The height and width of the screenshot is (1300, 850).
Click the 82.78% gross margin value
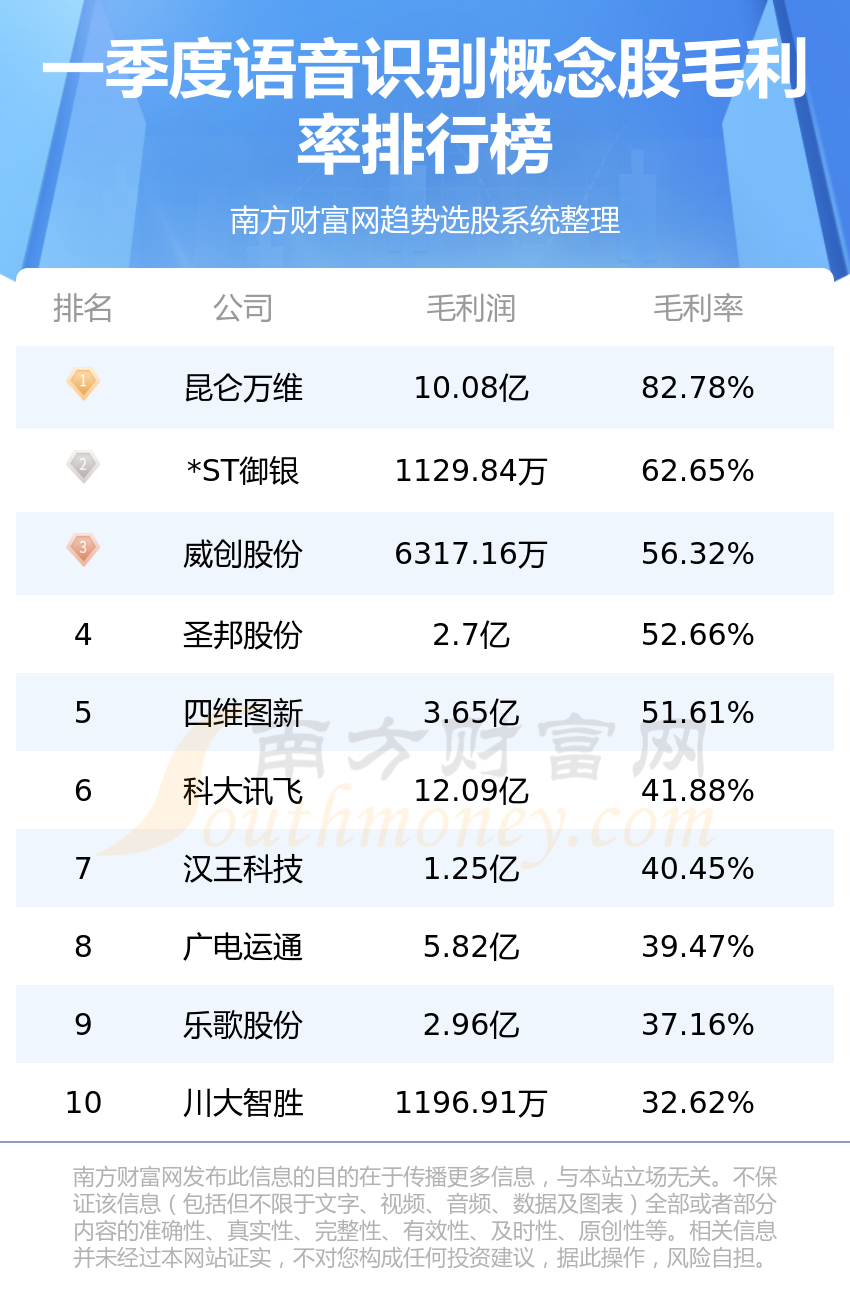pyautogui.click(x=698, y=388)
